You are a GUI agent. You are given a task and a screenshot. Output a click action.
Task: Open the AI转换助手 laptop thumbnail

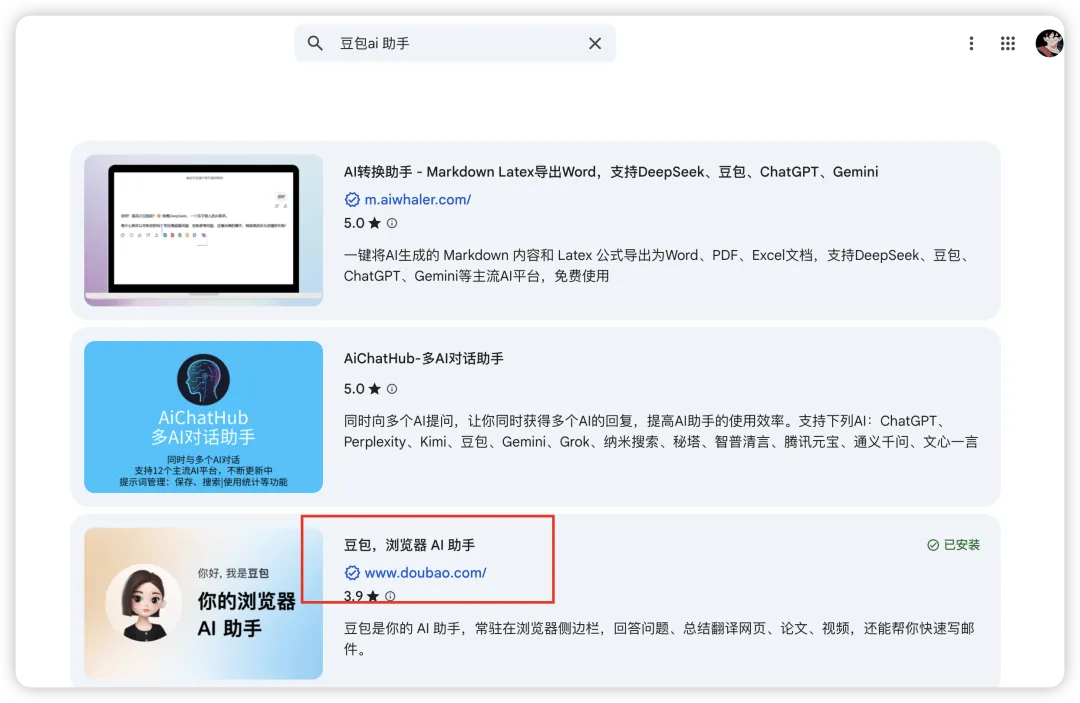click(x=203, y=230)
